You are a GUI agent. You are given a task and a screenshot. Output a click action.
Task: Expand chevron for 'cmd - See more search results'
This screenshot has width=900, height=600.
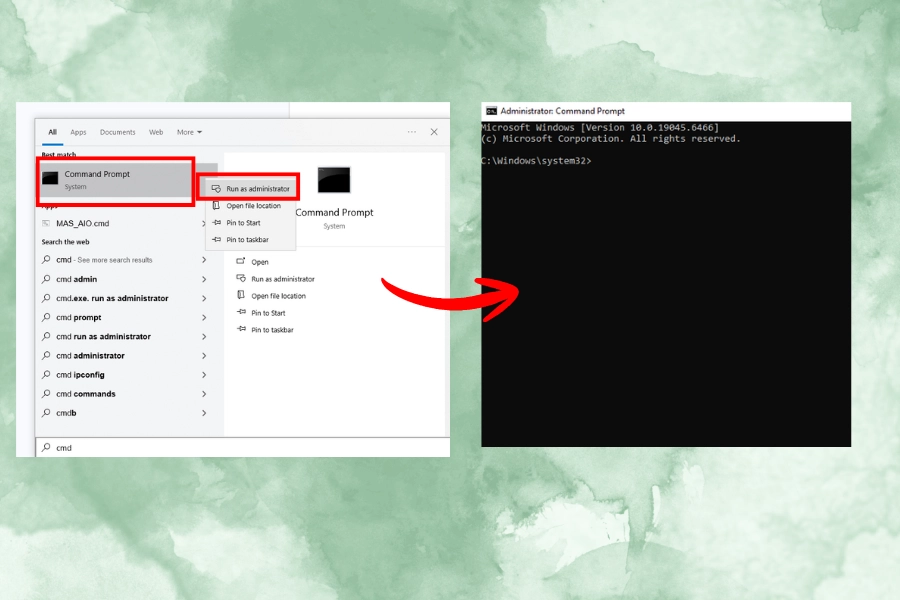coord(204,260)
